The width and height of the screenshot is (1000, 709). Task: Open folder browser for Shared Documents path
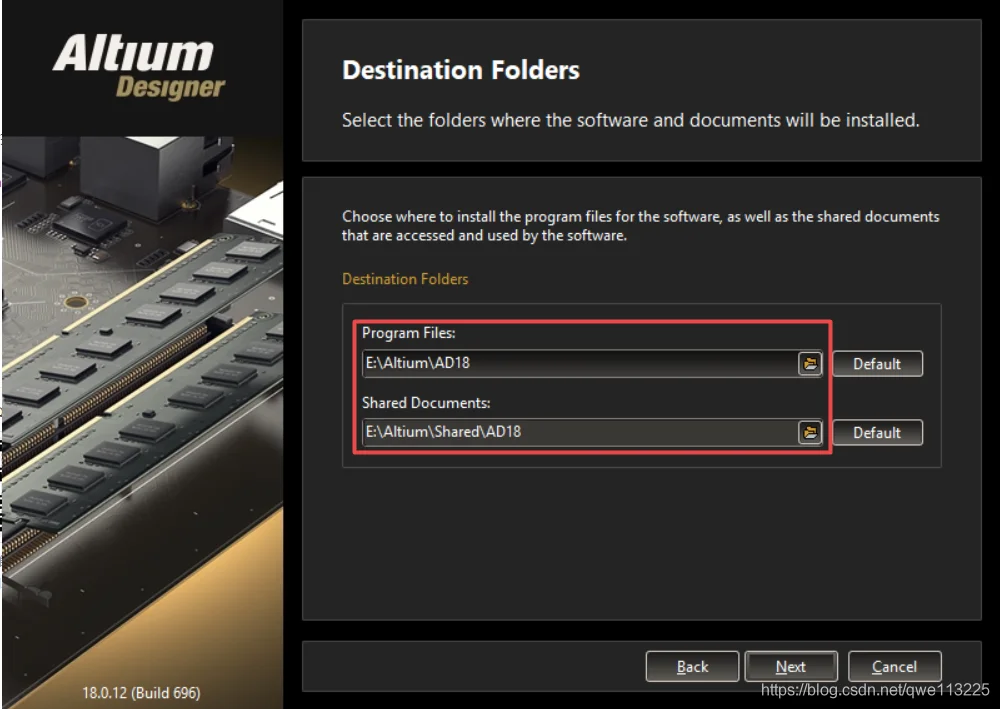click(x=810, y=432)
